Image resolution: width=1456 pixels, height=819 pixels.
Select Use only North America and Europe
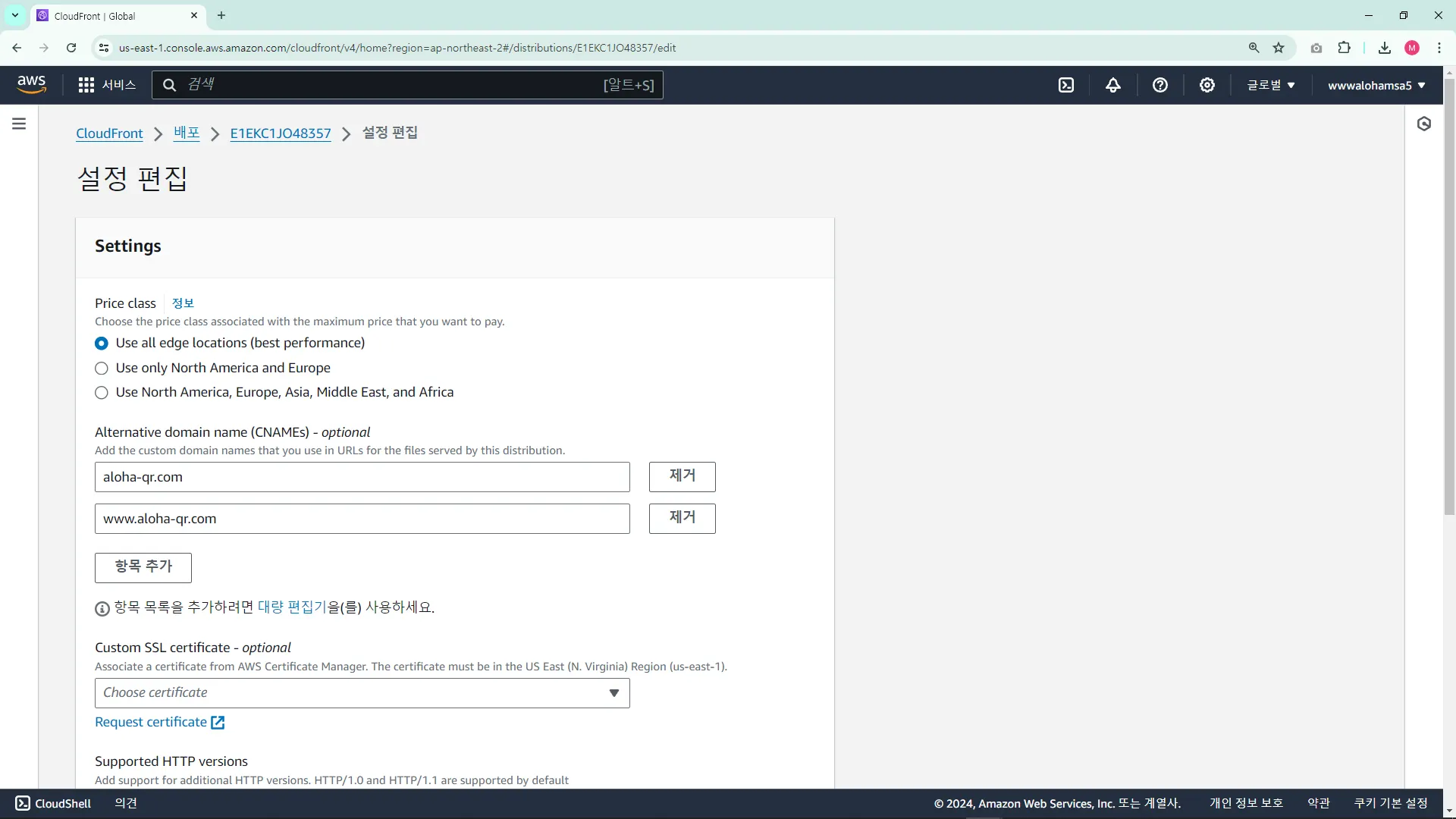coord(102,369)
